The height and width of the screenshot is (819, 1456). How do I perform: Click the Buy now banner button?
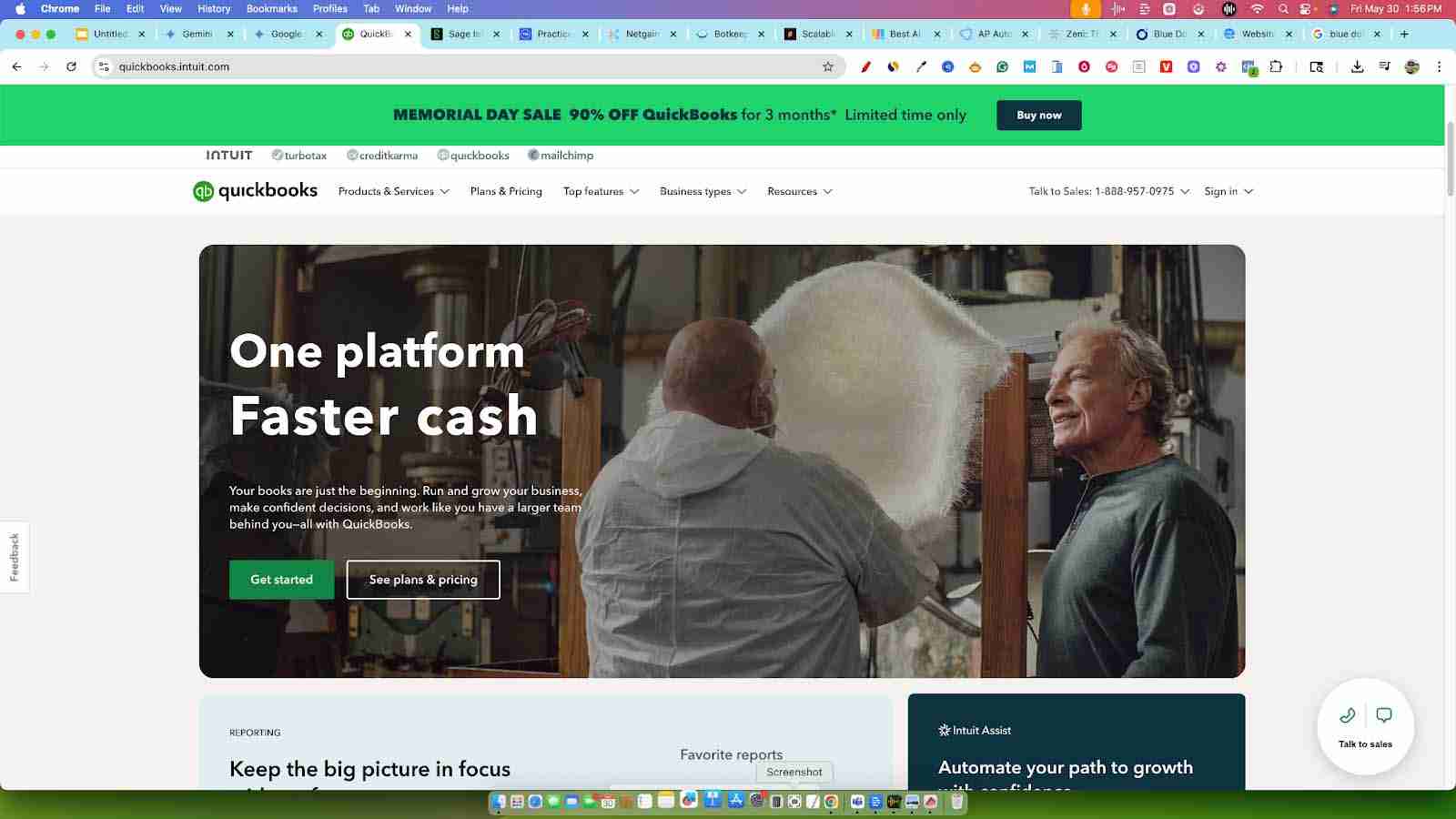[x=1038, y=116]
